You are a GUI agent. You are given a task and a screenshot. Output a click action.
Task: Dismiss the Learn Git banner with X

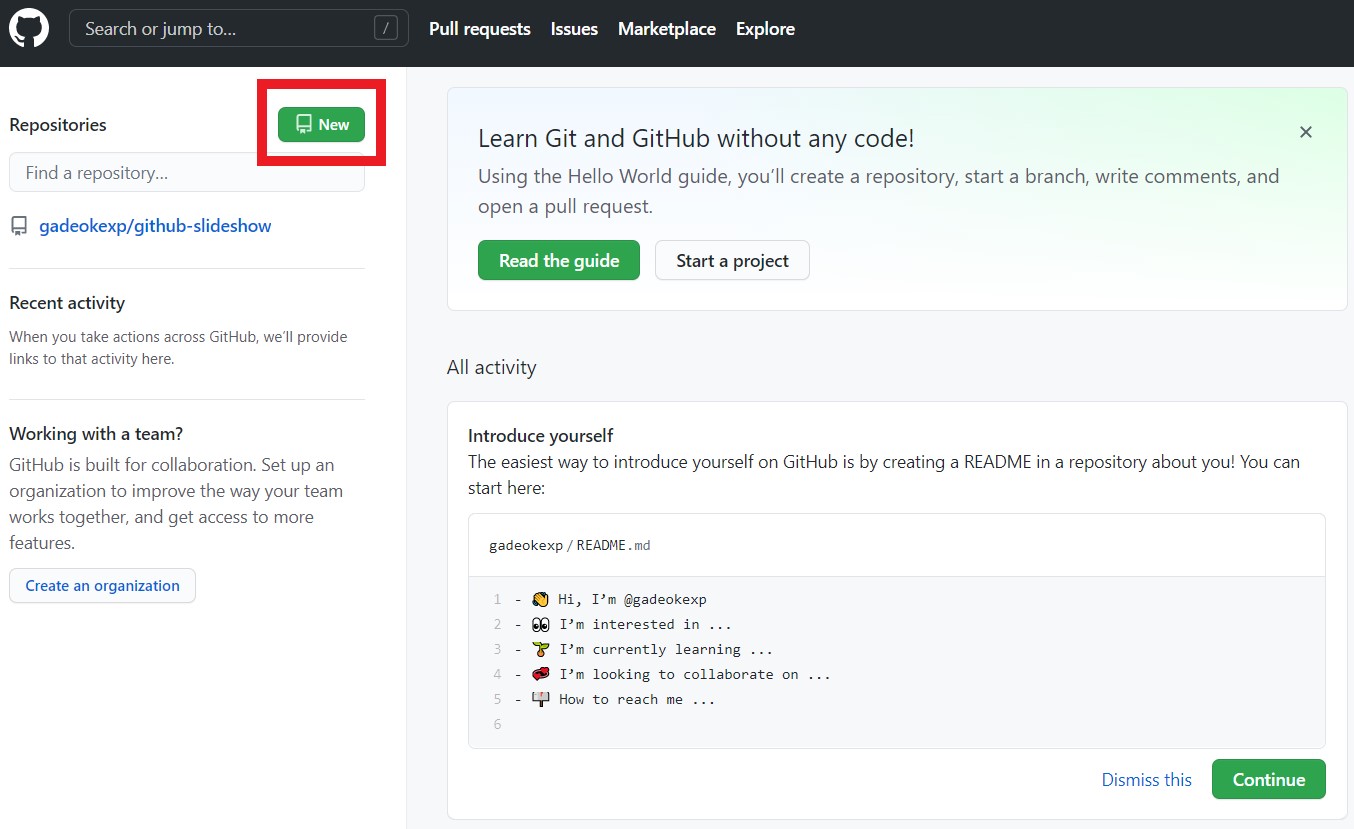click(1305, 132)
